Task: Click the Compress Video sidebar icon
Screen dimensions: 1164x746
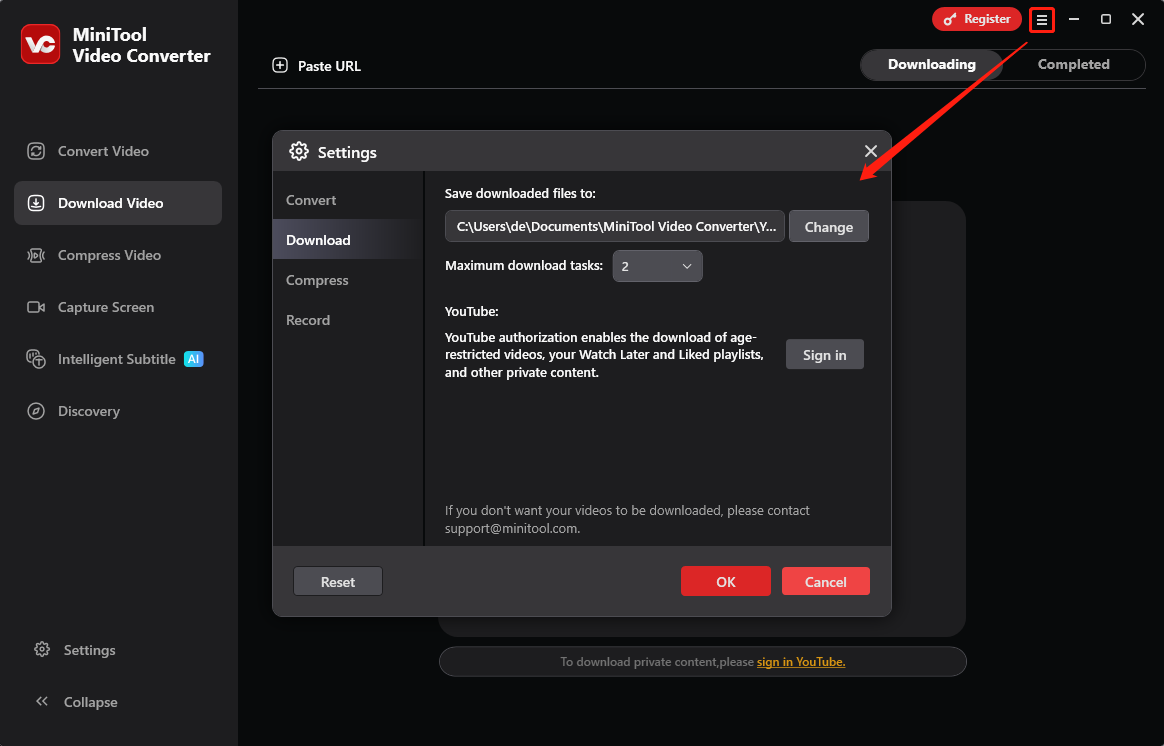Action: pos(36,255)
